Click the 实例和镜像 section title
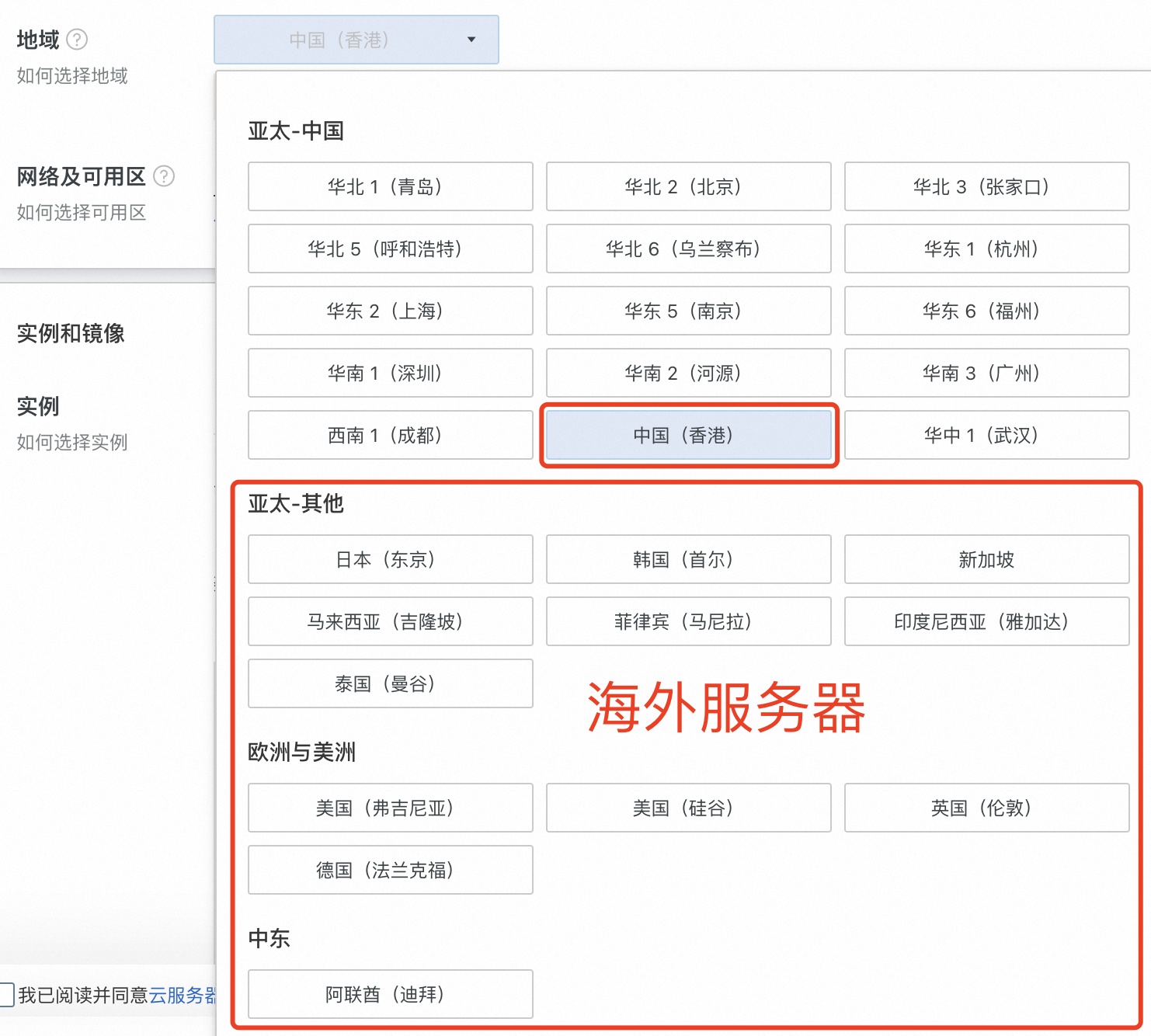The height and width of the screenshot is (1036, 1151). point(71,333)
